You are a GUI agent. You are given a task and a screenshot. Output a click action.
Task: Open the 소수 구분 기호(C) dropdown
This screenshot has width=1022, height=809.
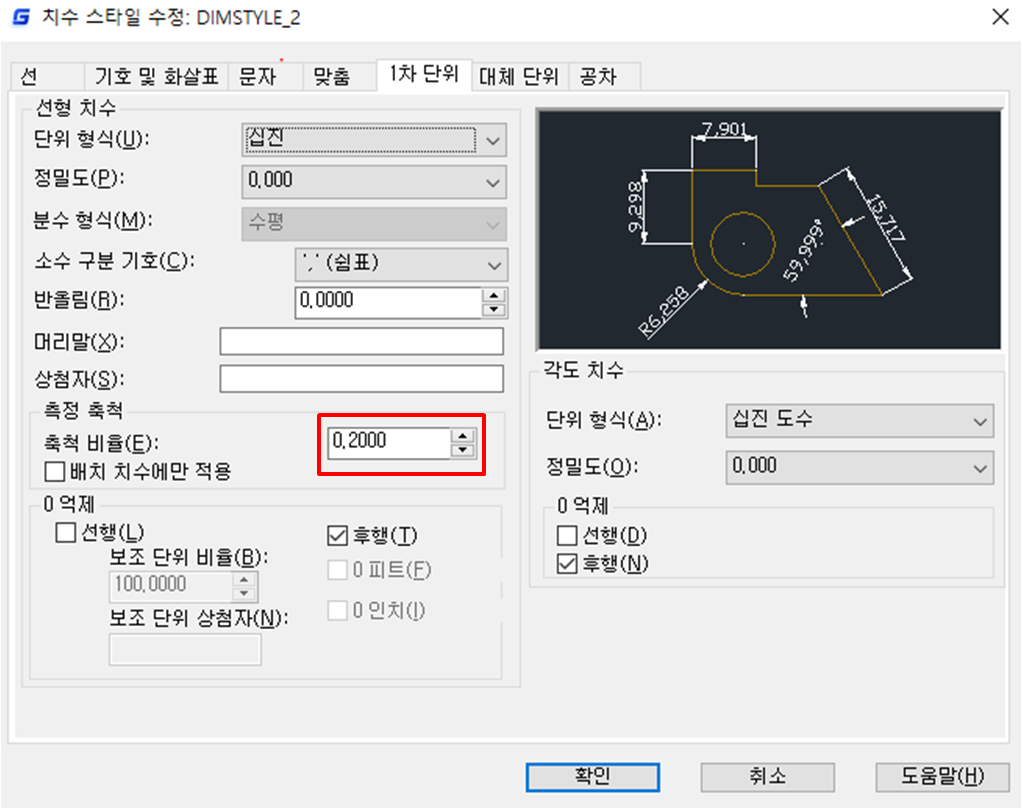401,264
